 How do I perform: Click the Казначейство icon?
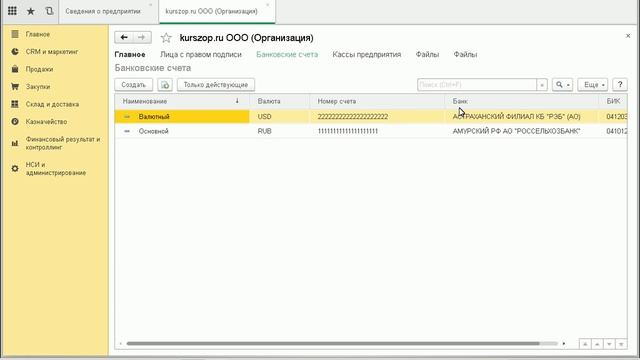point(15,122)
